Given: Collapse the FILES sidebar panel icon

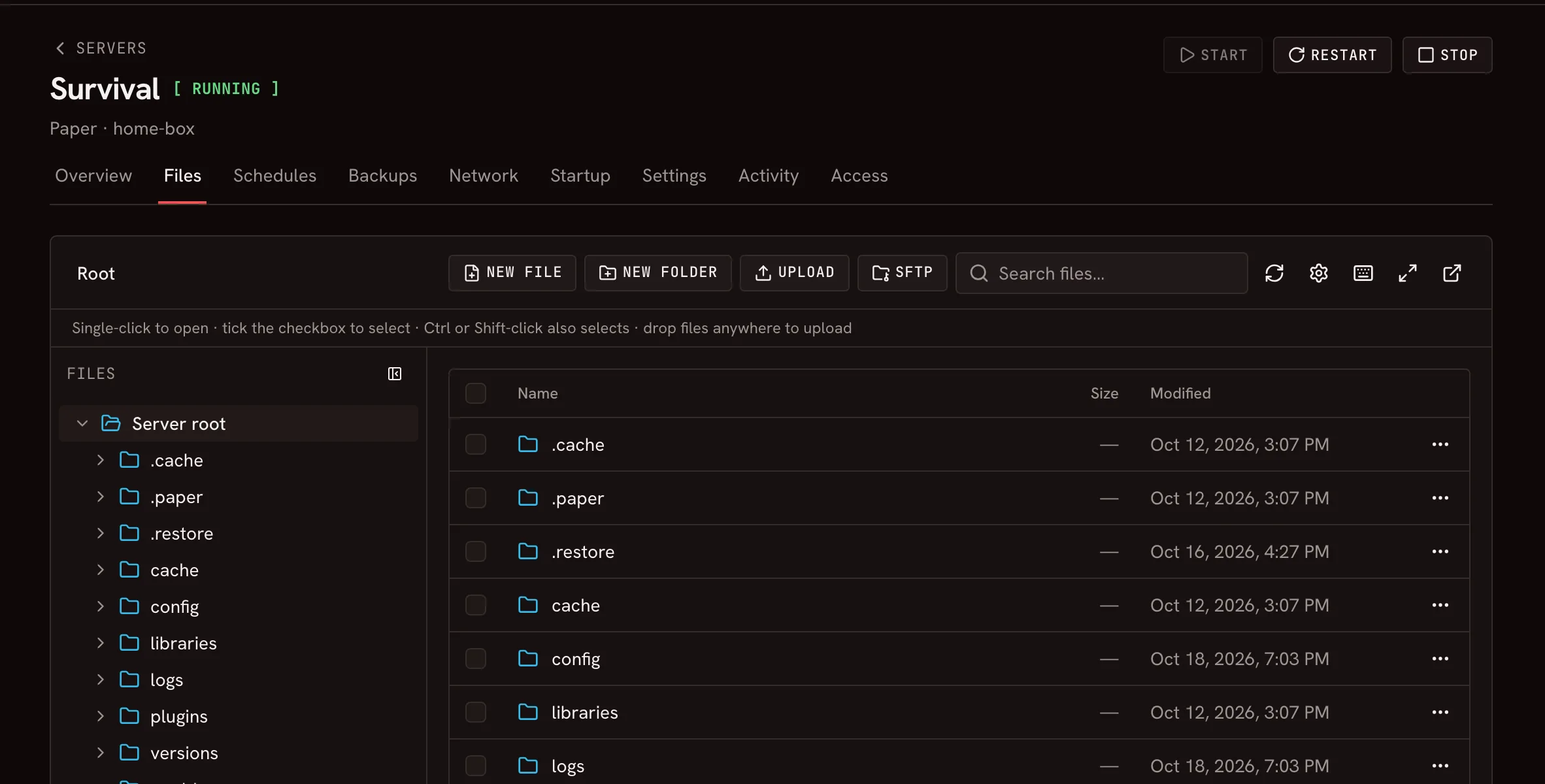Looking at the screenshot, I should pos(395,374).
